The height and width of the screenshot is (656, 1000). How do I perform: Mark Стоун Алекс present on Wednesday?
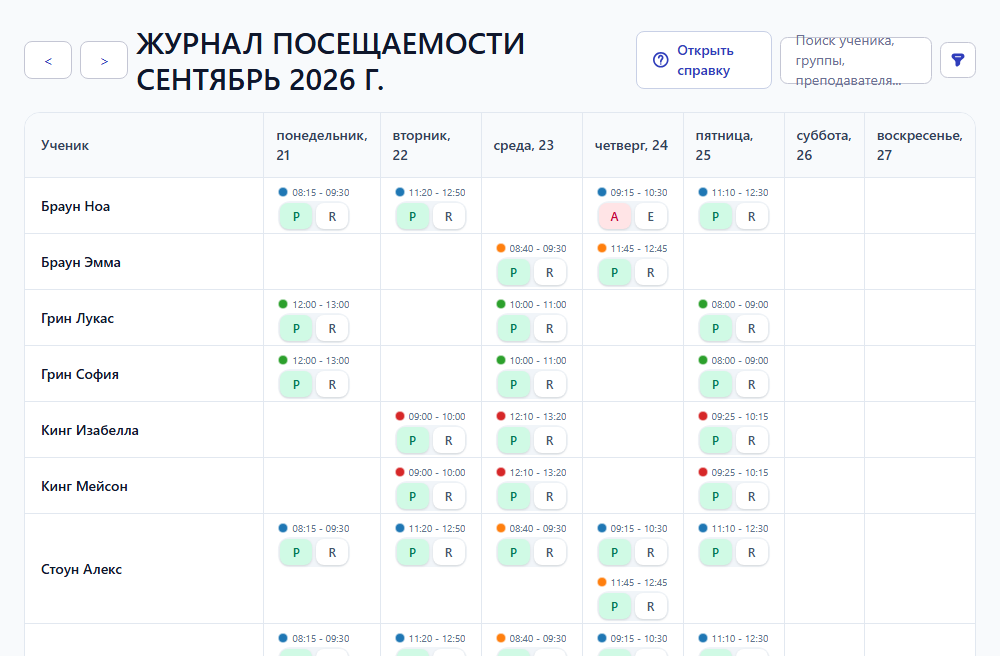coord(513,553)
